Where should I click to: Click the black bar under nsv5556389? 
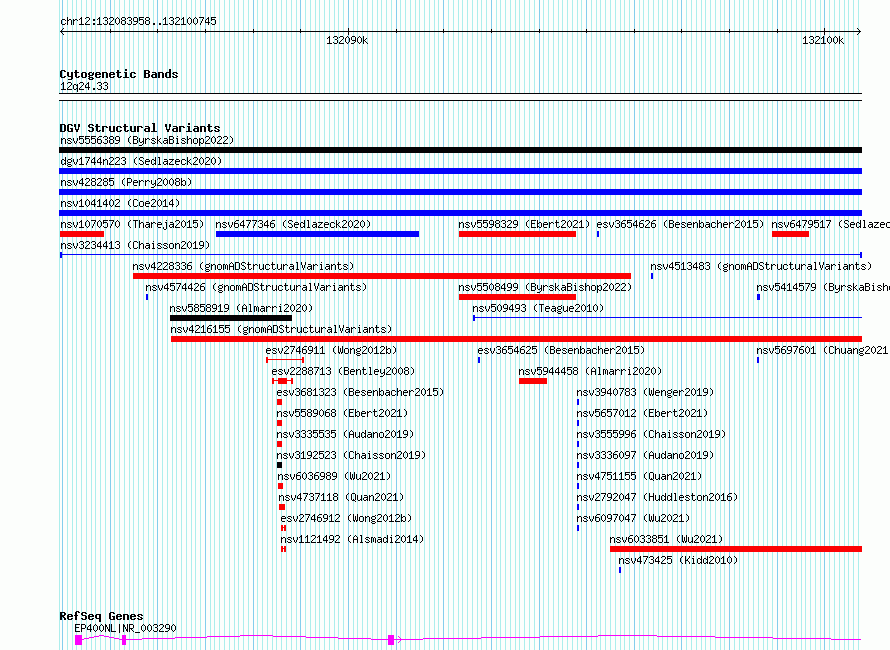(x=460, y=150)
